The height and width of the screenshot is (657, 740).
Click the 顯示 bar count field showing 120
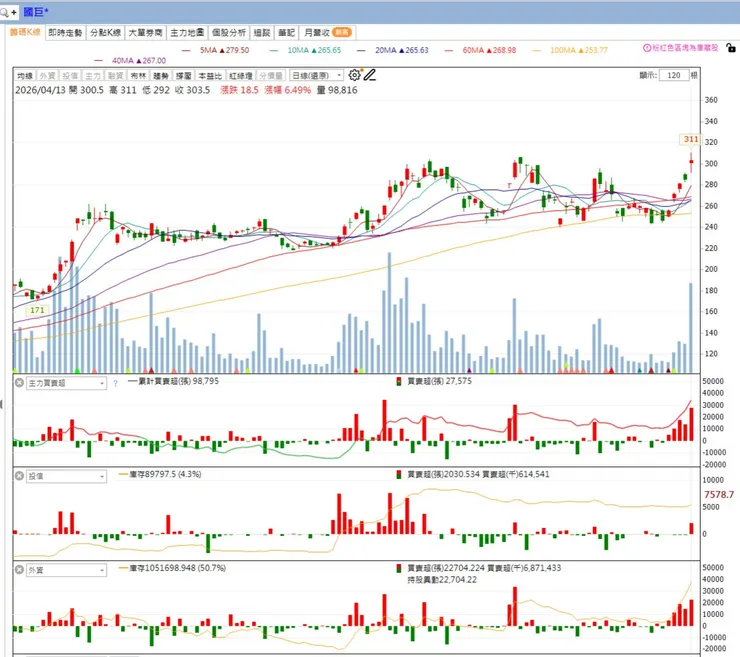click(674, 75)
